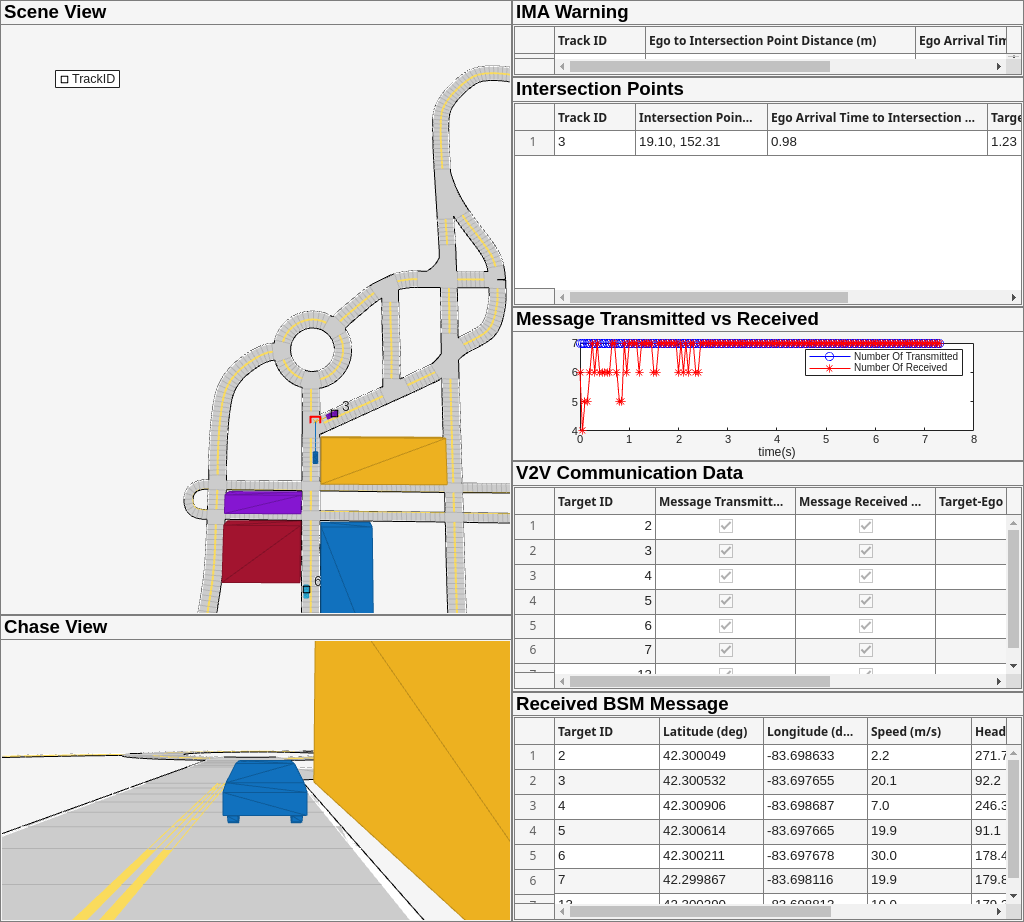The height and width of the screenshot is (922, 1024).
Task: Toggle Message Received checkbox for Target ID 4
Action: pos(866,576)
